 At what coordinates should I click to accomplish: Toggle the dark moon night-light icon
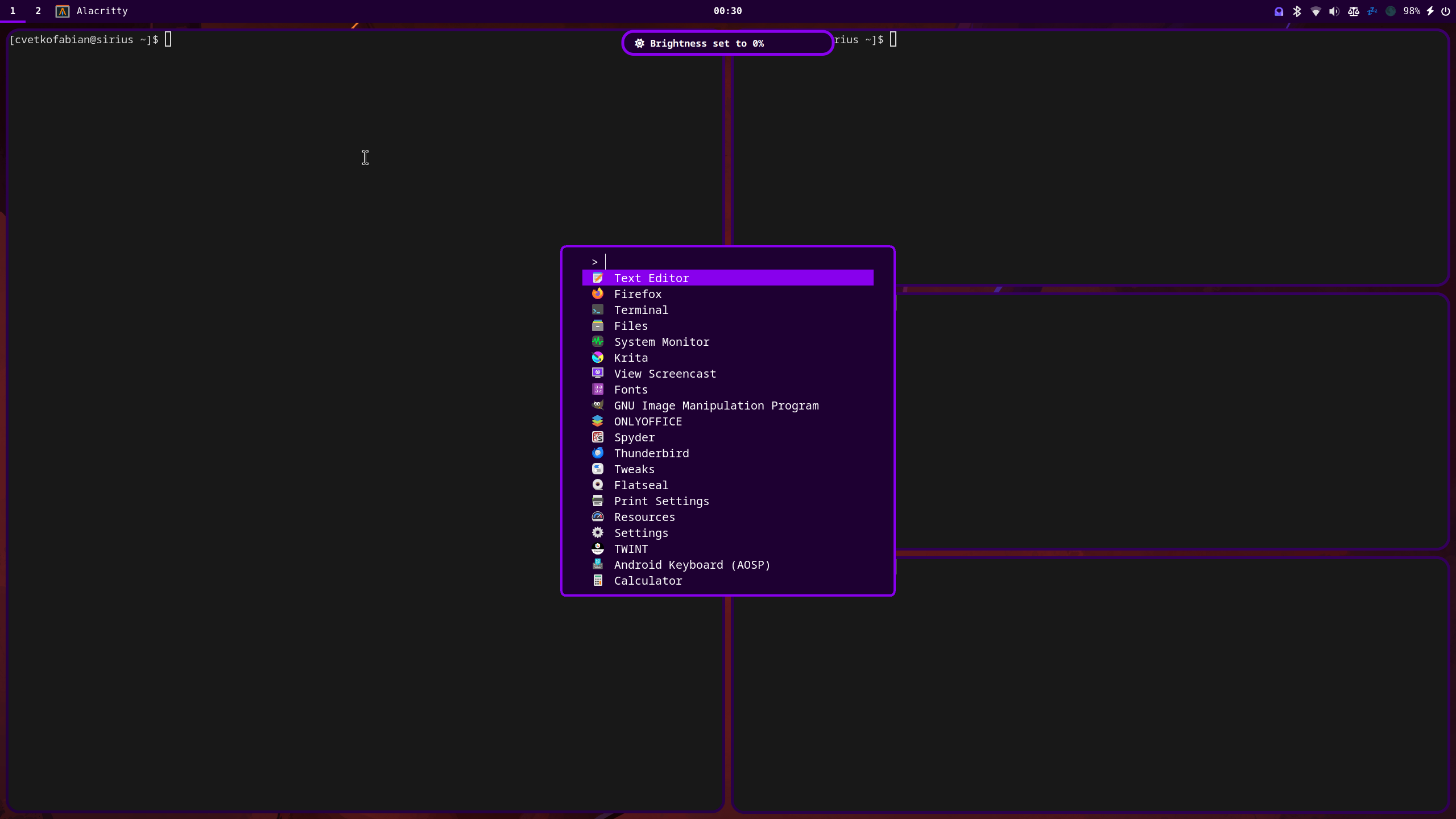[1391, 11]
